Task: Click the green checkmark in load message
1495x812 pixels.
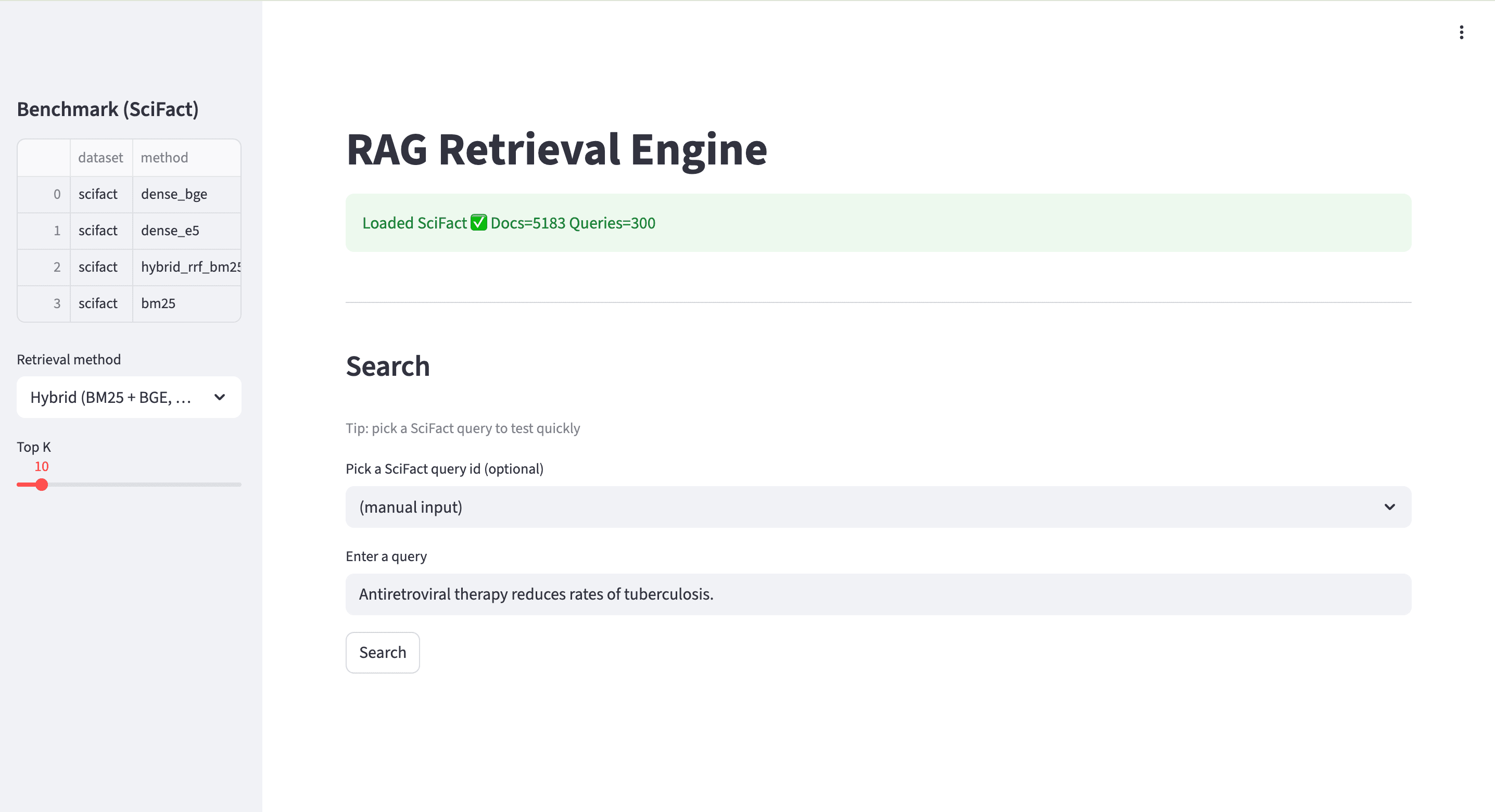Action: (x=478, y=222)
